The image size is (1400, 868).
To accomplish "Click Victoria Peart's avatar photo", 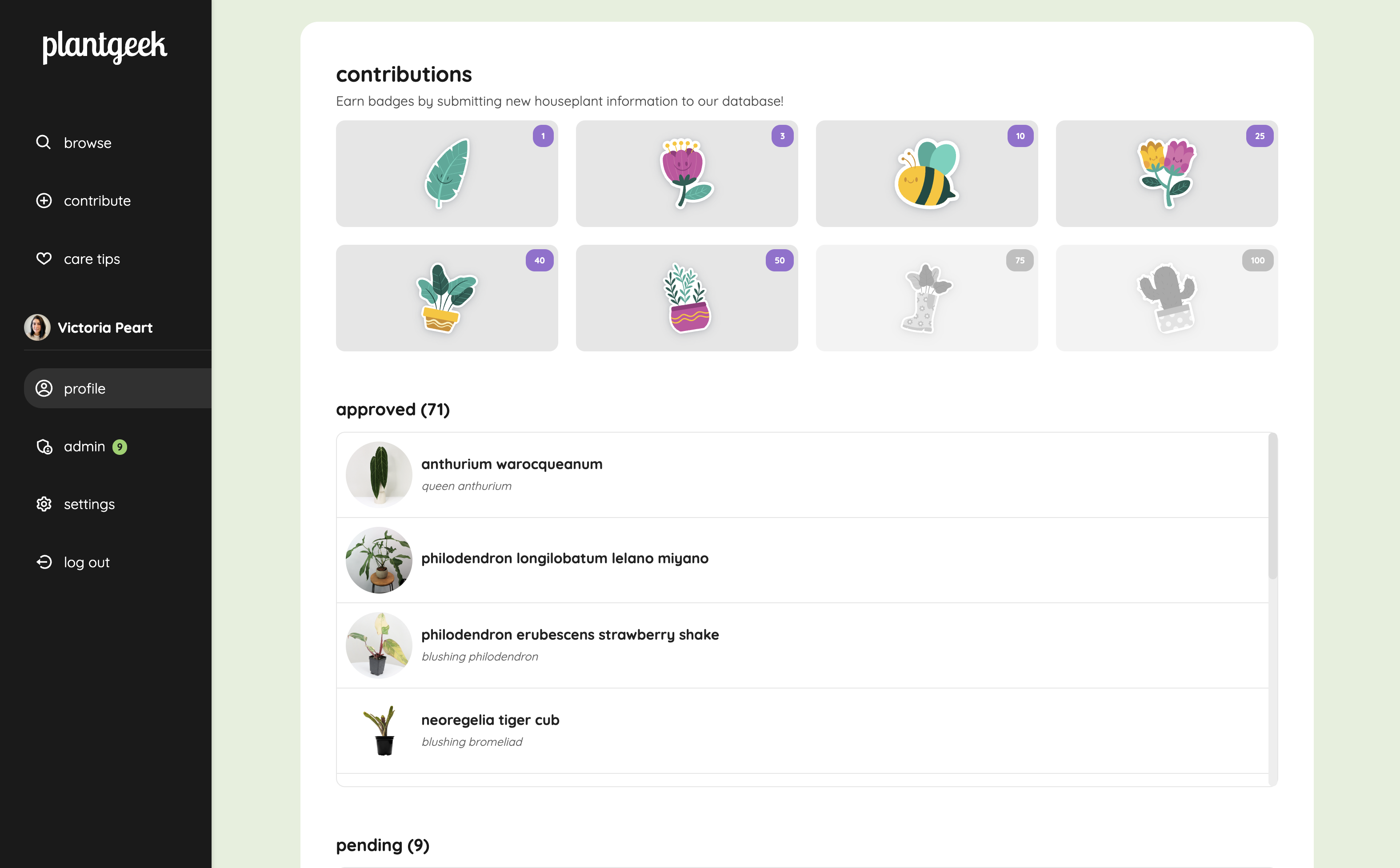I will click(x=37, y=327).
